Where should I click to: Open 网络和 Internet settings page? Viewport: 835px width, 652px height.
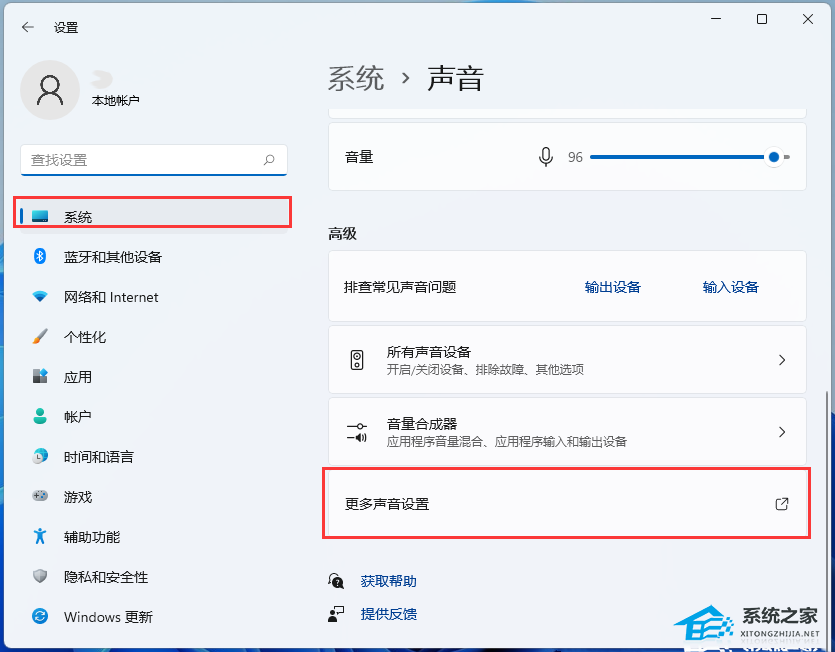coord(153,297)
